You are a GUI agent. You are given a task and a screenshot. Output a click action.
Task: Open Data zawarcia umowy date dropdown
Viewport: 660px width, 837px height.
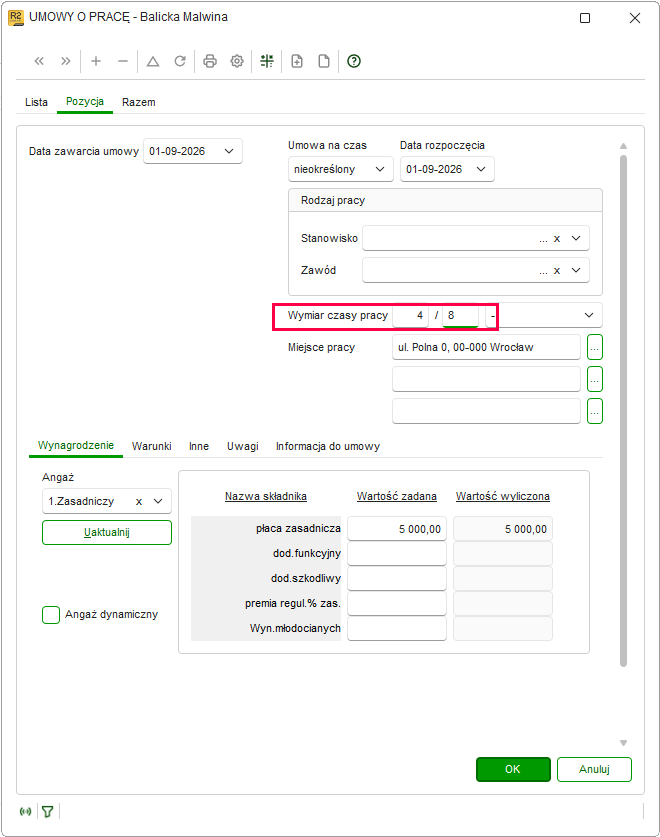click(x=229, y=151)
